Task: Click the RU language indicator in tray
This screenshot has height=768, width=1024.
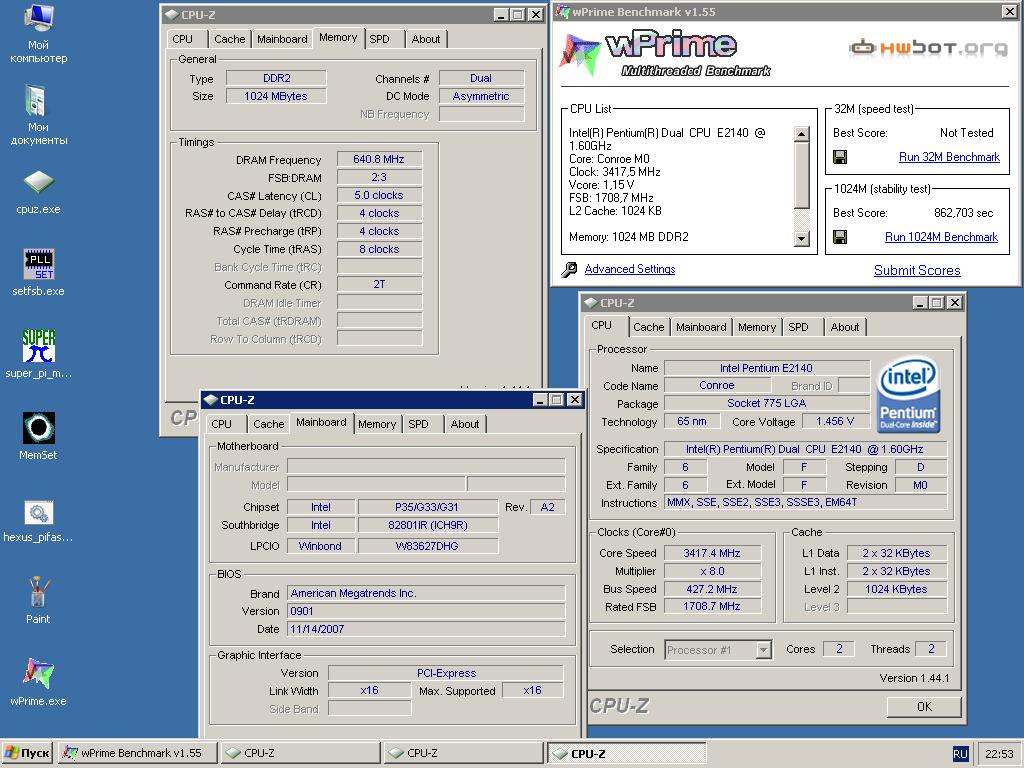Action: point(960,754)
